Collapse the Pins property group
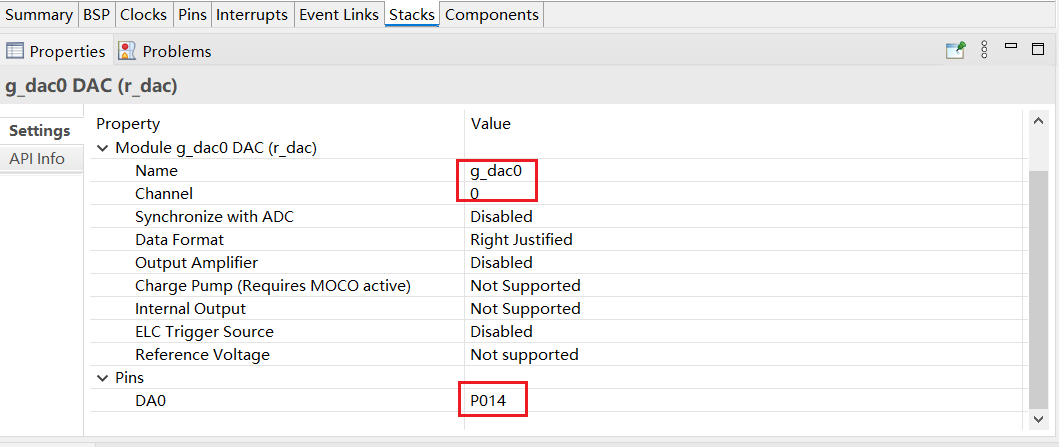Image resolution: width=1059 pixels, height=447 pixels. (102, 379)
